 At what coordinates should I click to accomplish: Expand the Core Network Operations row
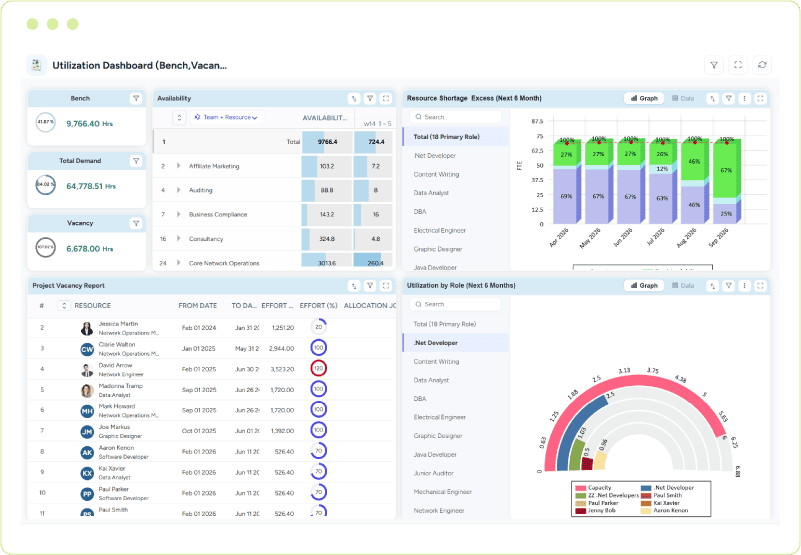178,263
